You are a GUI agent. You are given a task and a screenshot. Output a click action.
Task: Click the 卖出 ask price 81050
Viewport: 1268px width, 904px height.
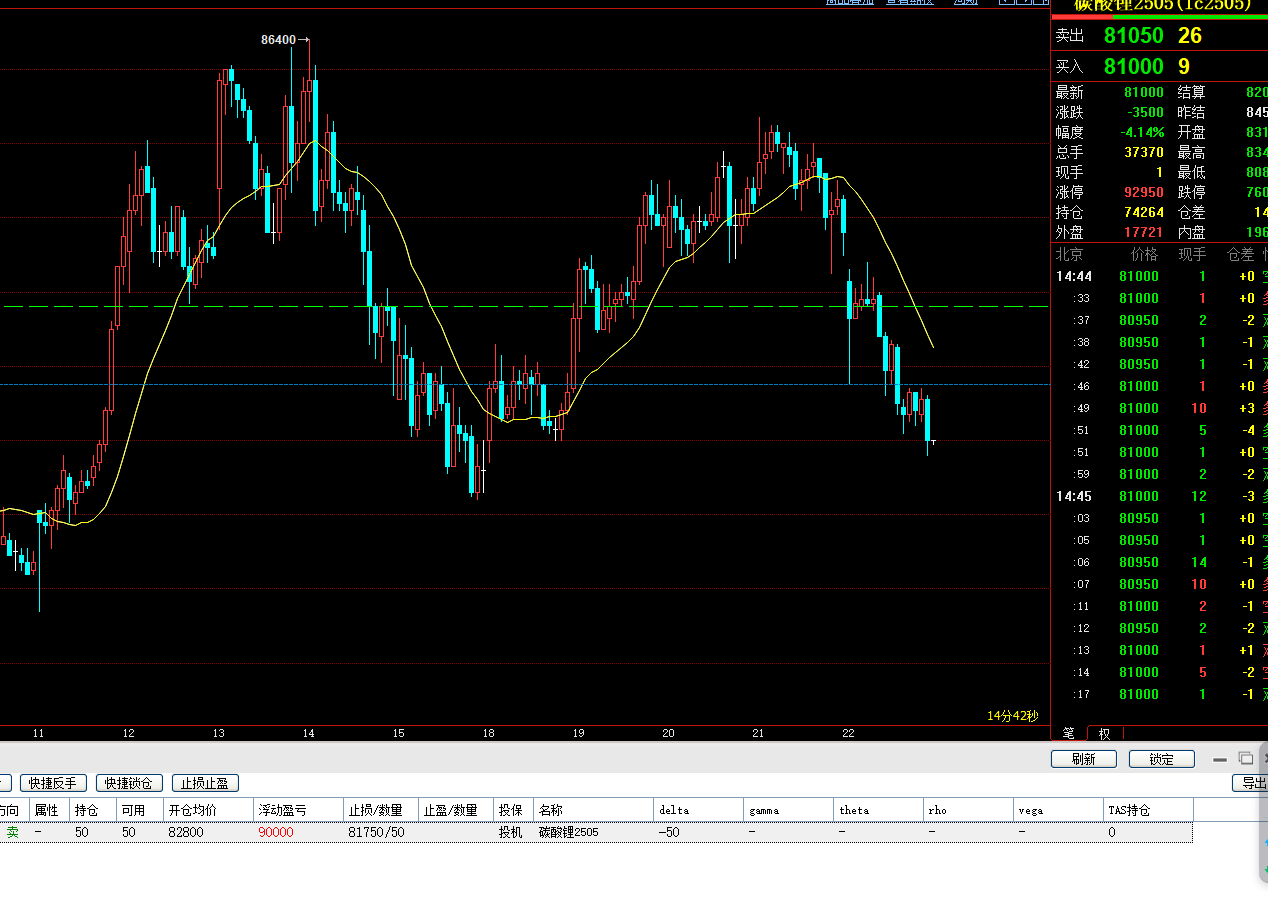pos(1133,36)
